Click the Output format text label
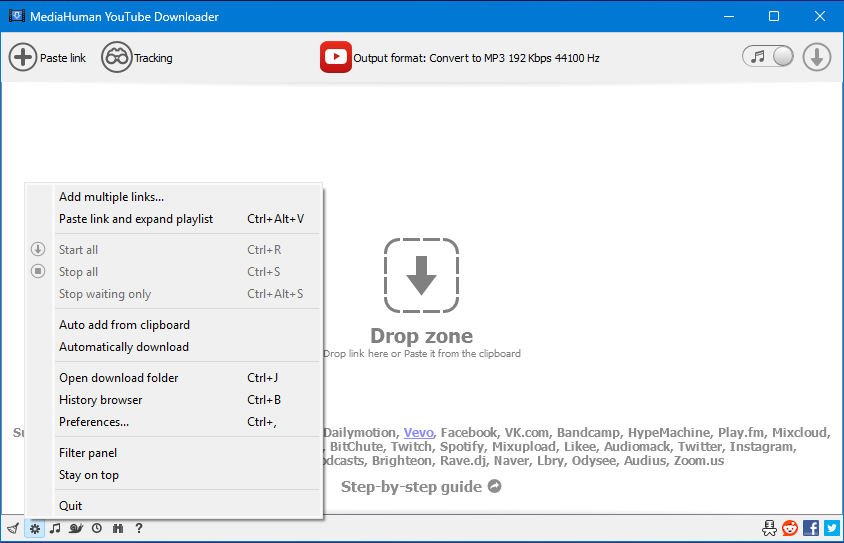Viewport: 844px width, 543px height. pos(476,58)
